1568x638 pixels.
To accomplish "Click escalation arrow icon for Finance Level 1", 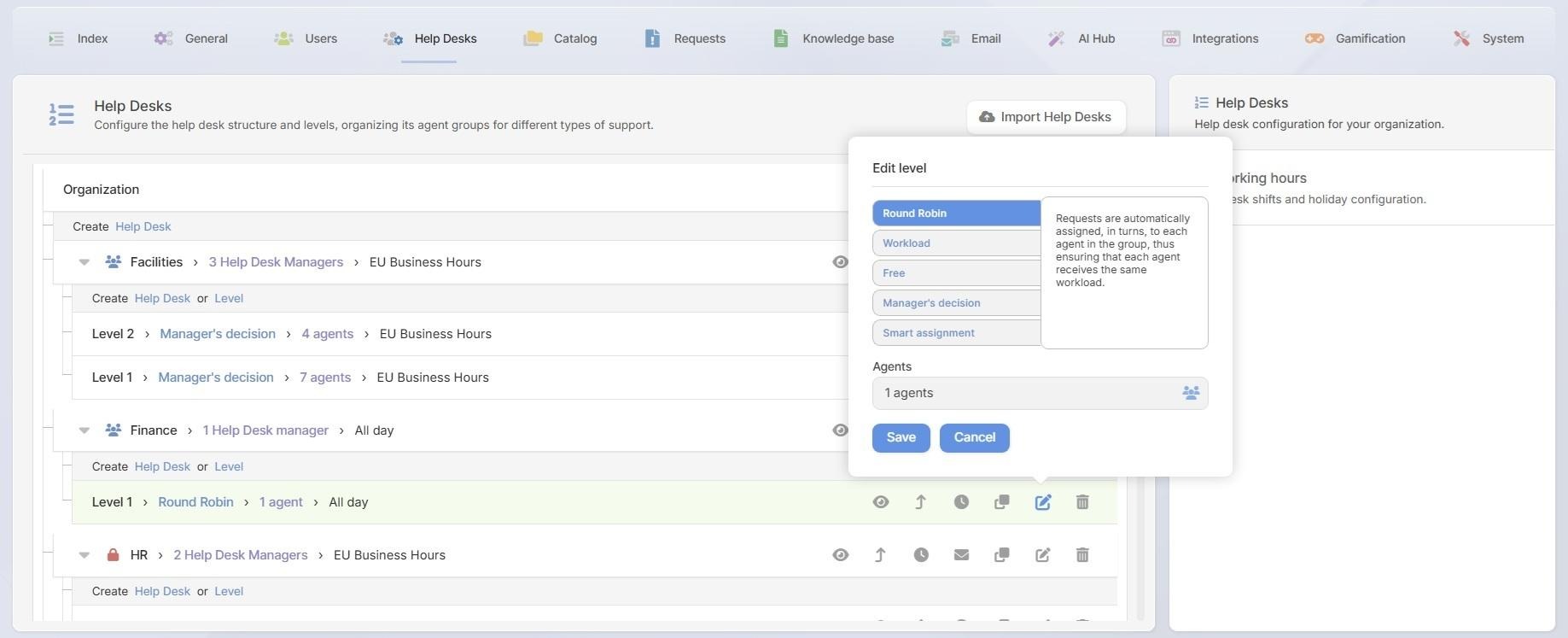I will [920, 502].
